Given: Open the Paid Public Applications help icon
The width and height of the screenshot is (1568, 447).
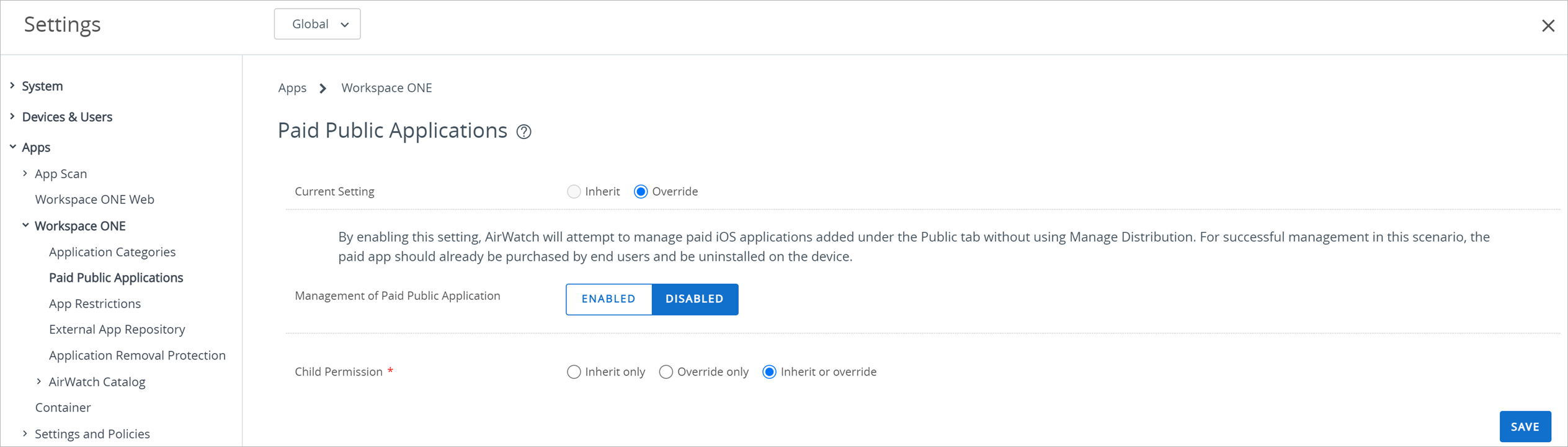Looking at the screenshot, I should point(524,132).
